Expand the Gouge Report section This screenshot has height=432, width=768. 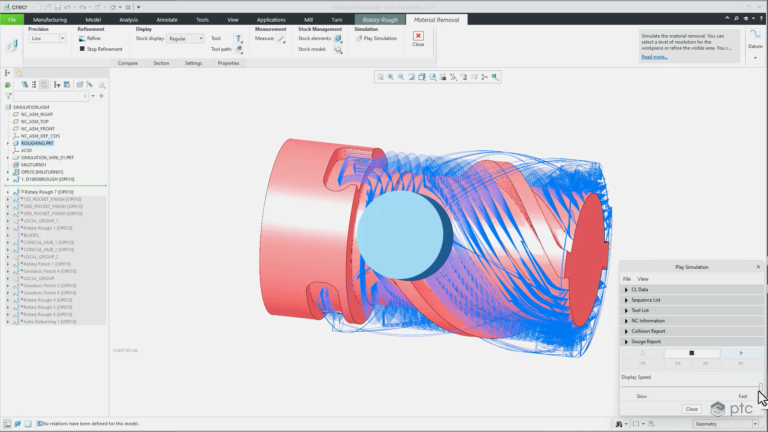(692, 341)
